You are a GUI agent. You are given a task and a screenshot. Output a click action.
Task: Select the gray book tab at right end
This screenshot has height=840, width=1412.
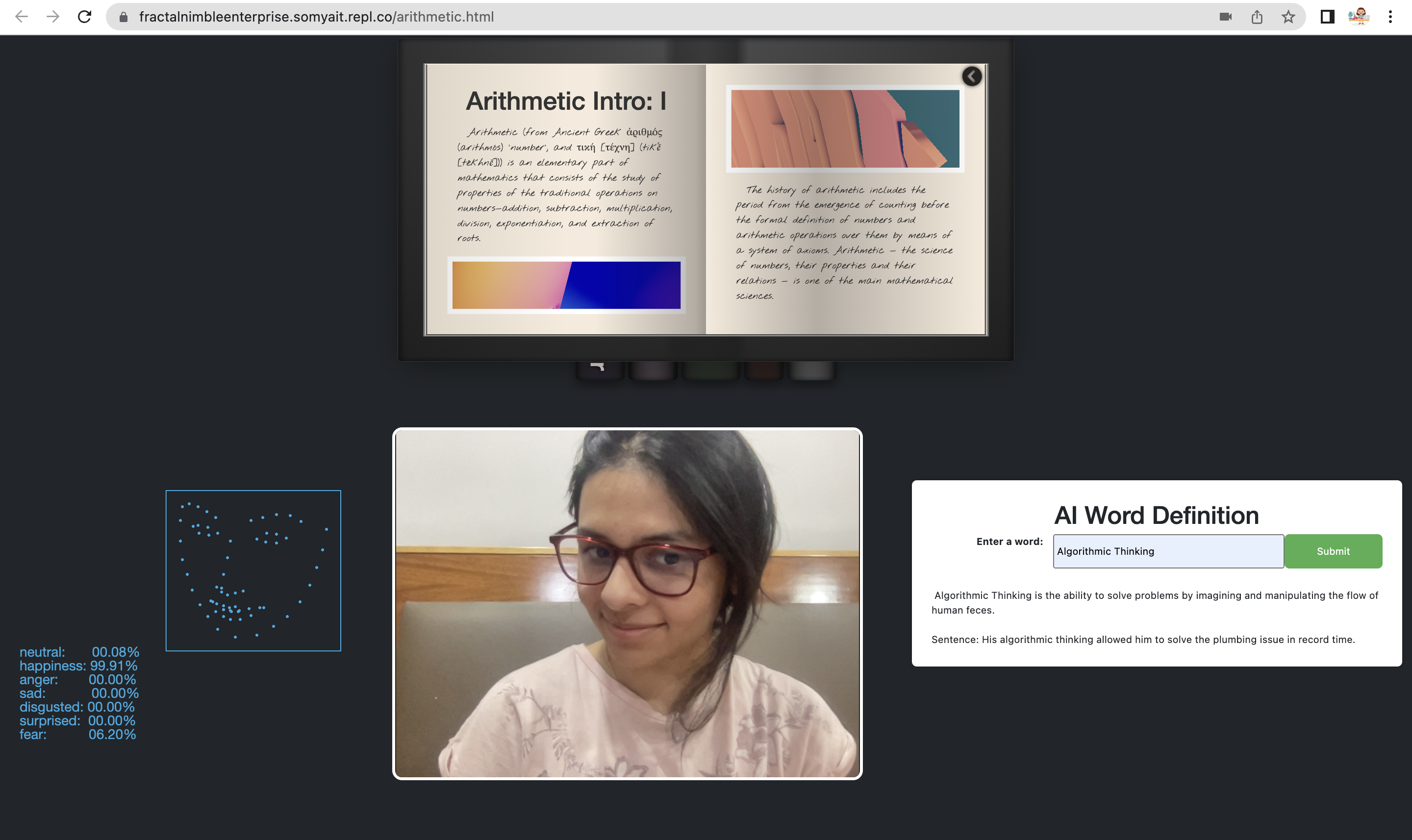(811, 370)
